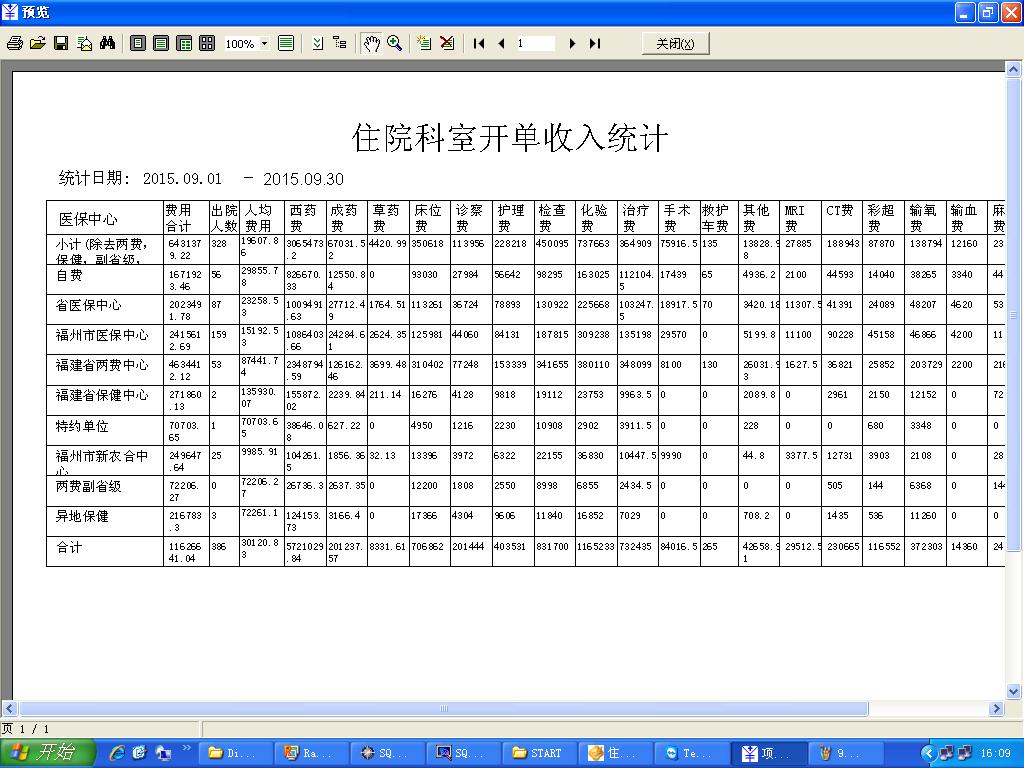Viewport: 1024px width, 768px height.
Task: Click the horizontal scrollbar left arrow
Action: click(x=9, y=709)
